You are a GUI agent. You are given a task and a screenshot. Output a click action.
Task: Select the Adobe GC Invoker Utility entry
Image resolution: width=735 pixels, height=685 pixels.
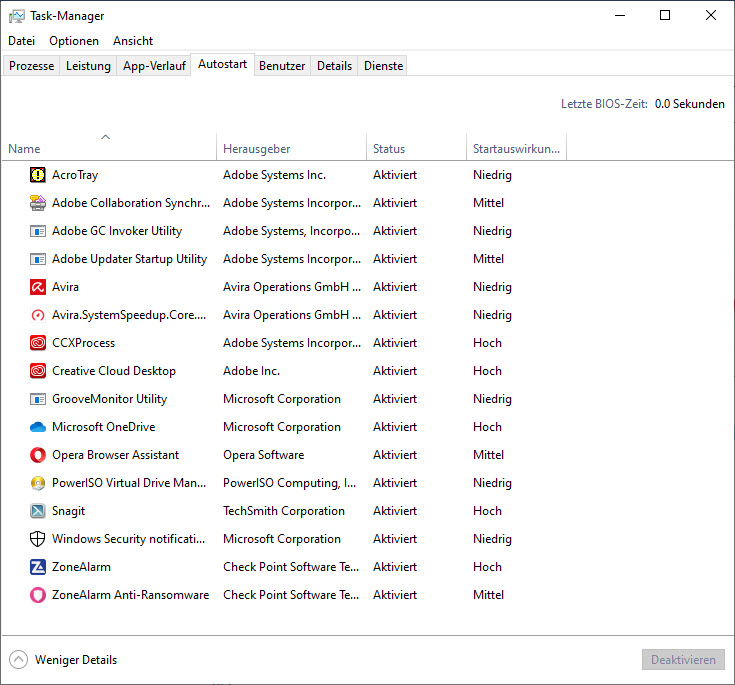click(x=117, y=231)
